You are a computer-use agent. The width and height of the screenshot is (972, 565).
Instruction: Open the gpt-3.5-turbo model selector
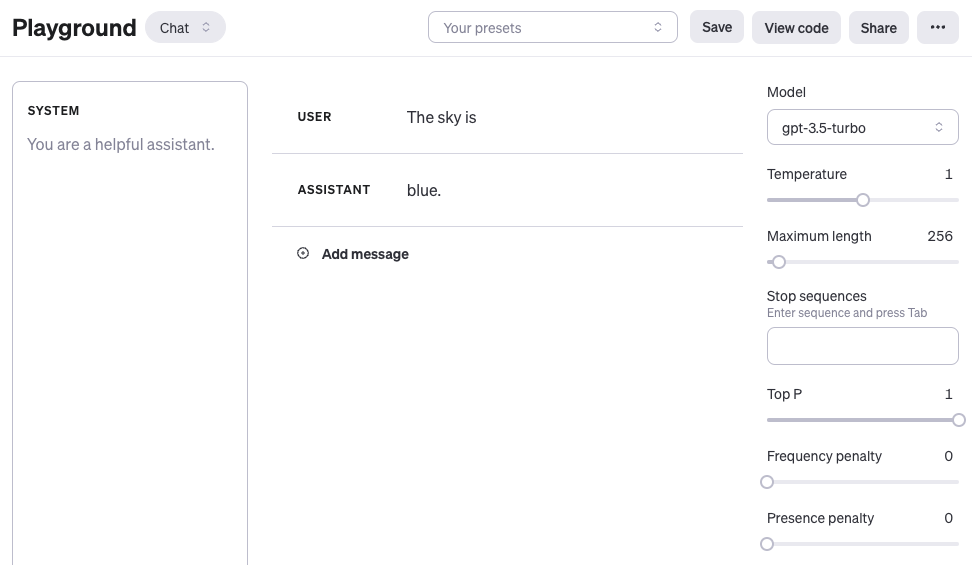click(862, 128)
